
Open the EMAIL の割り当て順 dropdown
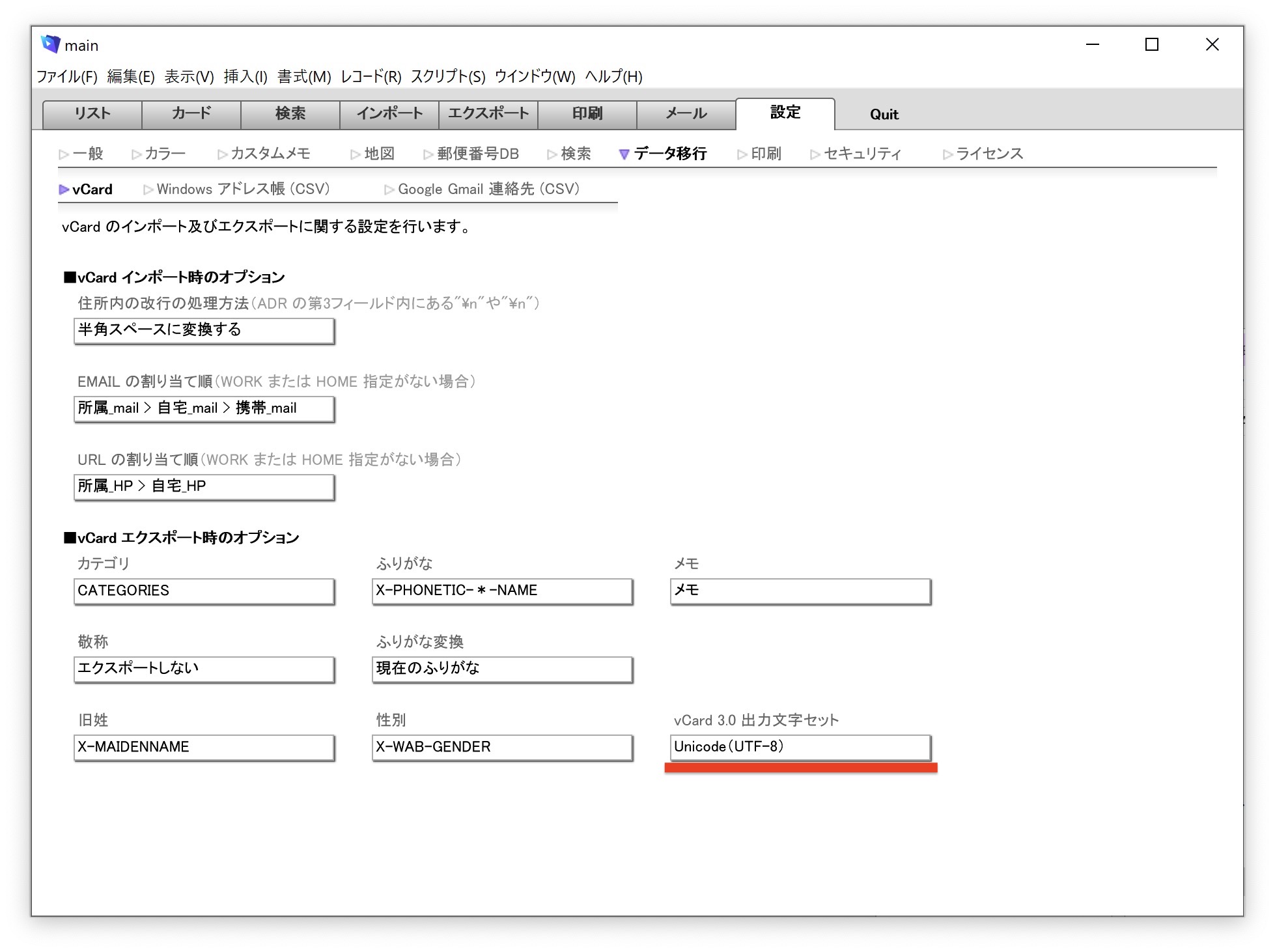click(204, 408)
